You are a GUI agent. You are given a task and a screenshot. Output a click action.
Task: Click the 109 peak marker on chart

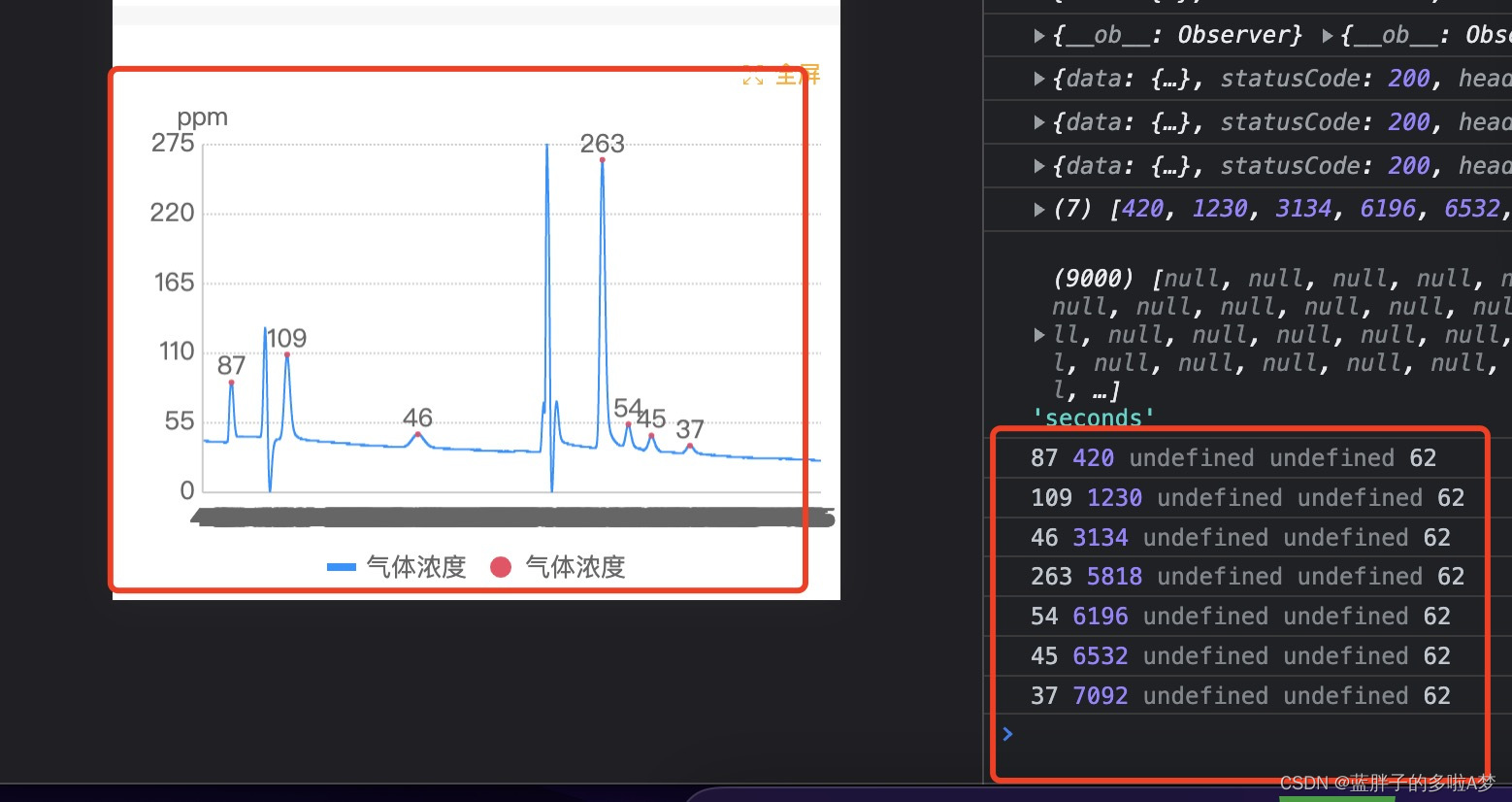coord(287,354)
